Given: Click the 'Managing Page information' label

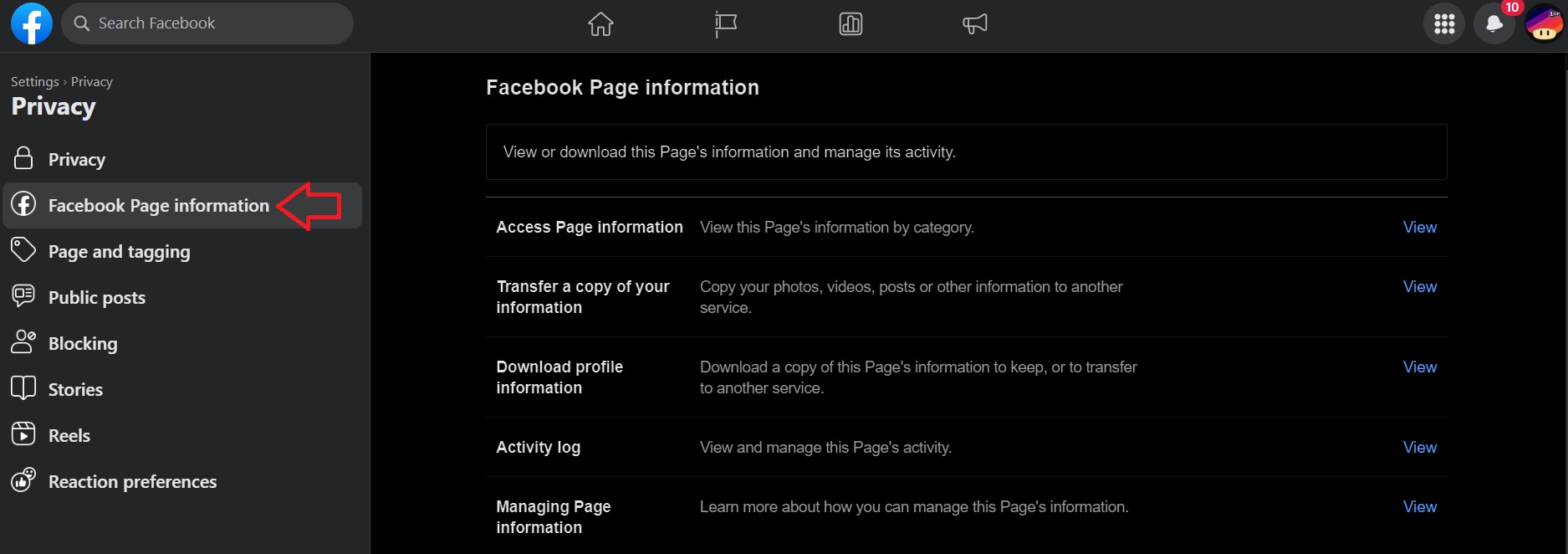Looking at the screenshot, I should tap(554, 517).
